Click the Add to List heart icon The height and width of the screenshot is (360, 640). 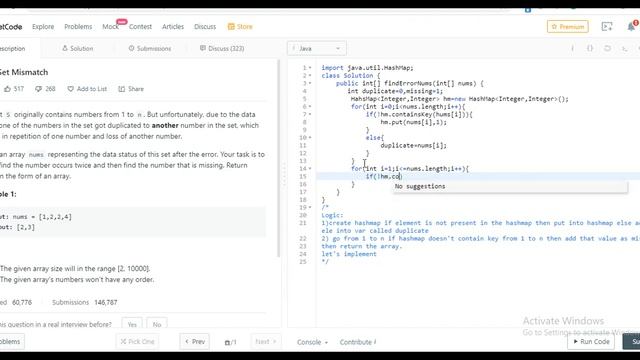point(71,89)
